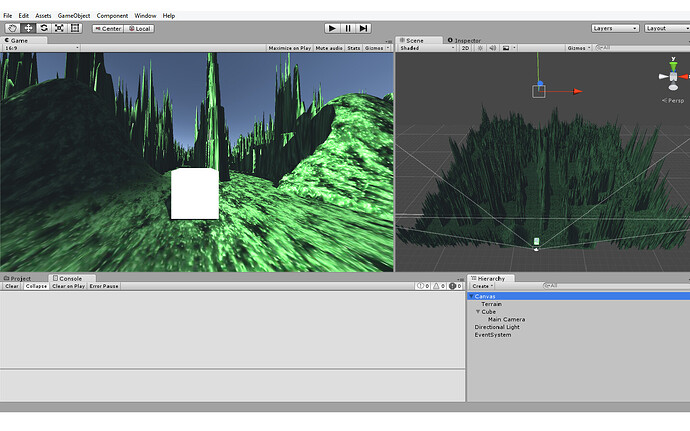
Task: Toggle Error Pause in Console
Action: 104,286
